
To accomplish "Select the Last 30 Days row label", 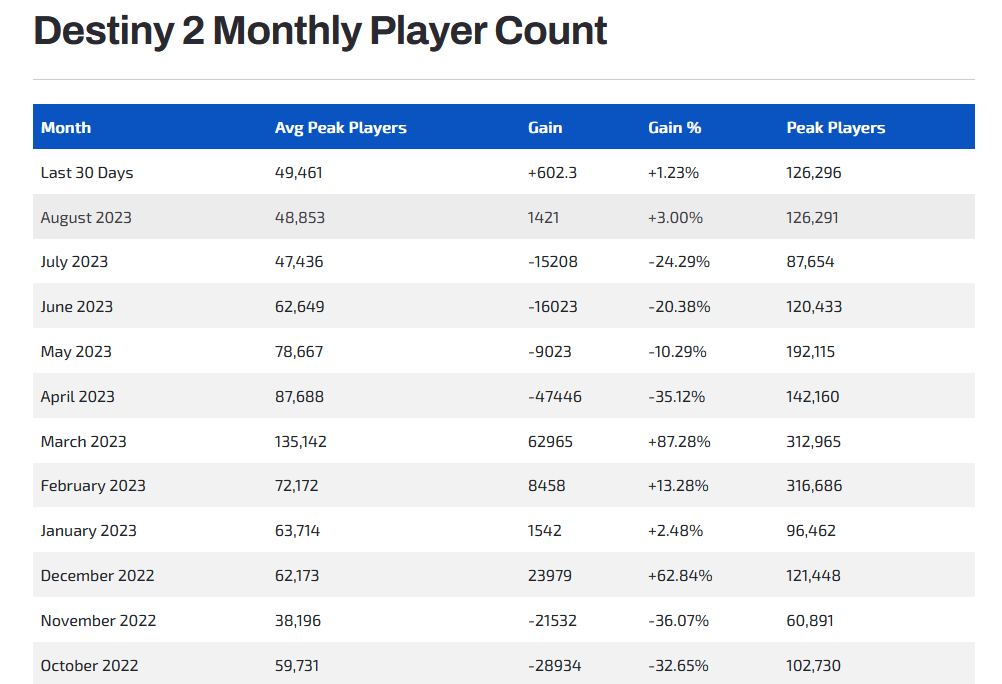I will tap(87, 173).
